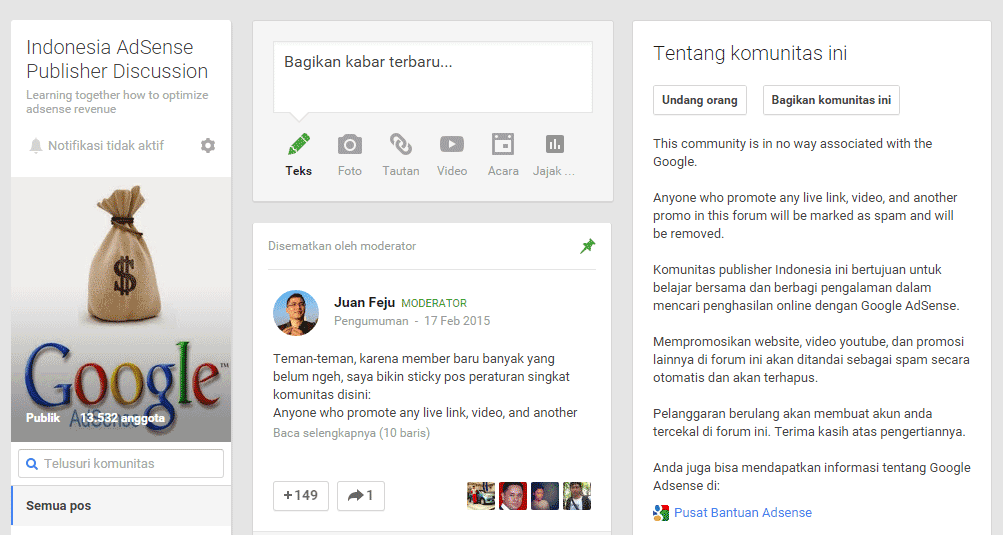This screenshot has width=1003, height=535.
Task: Click the green pin icon on pinned post
Action: [x=587, y=246]
